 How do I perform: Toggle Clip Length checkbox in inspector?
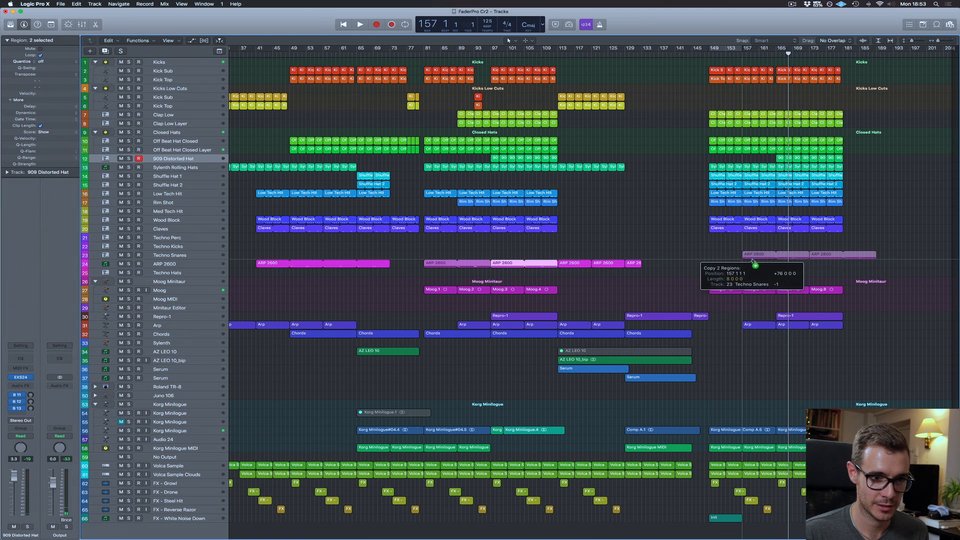coord(40,126)
